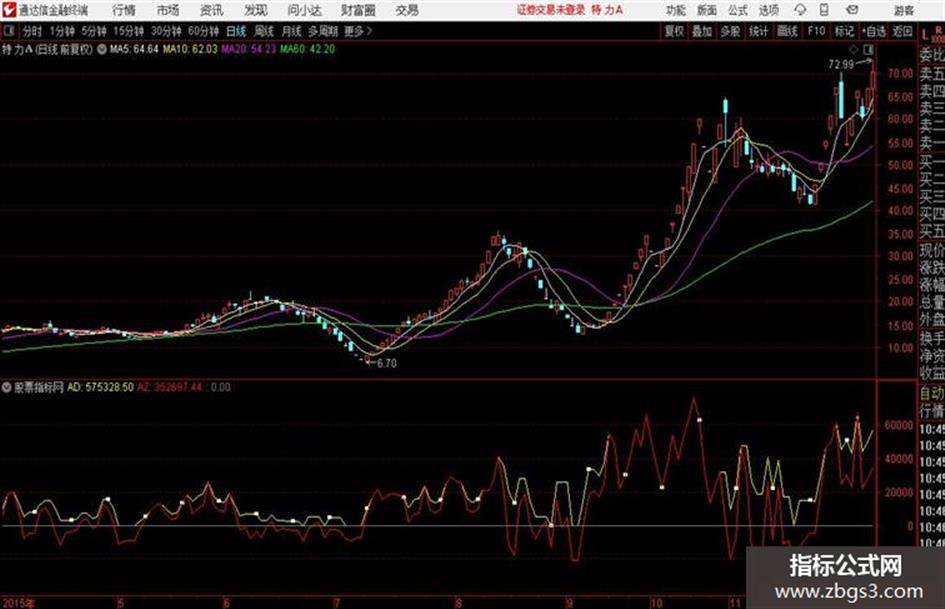Open the F10 company info
945x609 pixels.
point(816,31)
